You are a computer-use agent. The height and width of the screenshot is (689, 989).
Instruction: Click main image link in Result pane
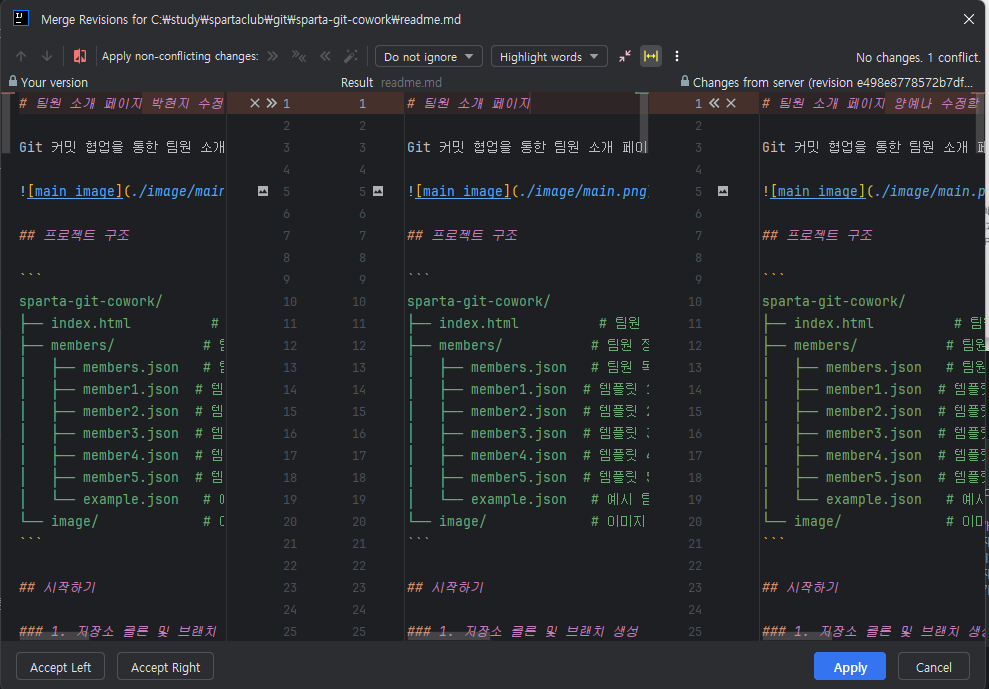point(463,191)
